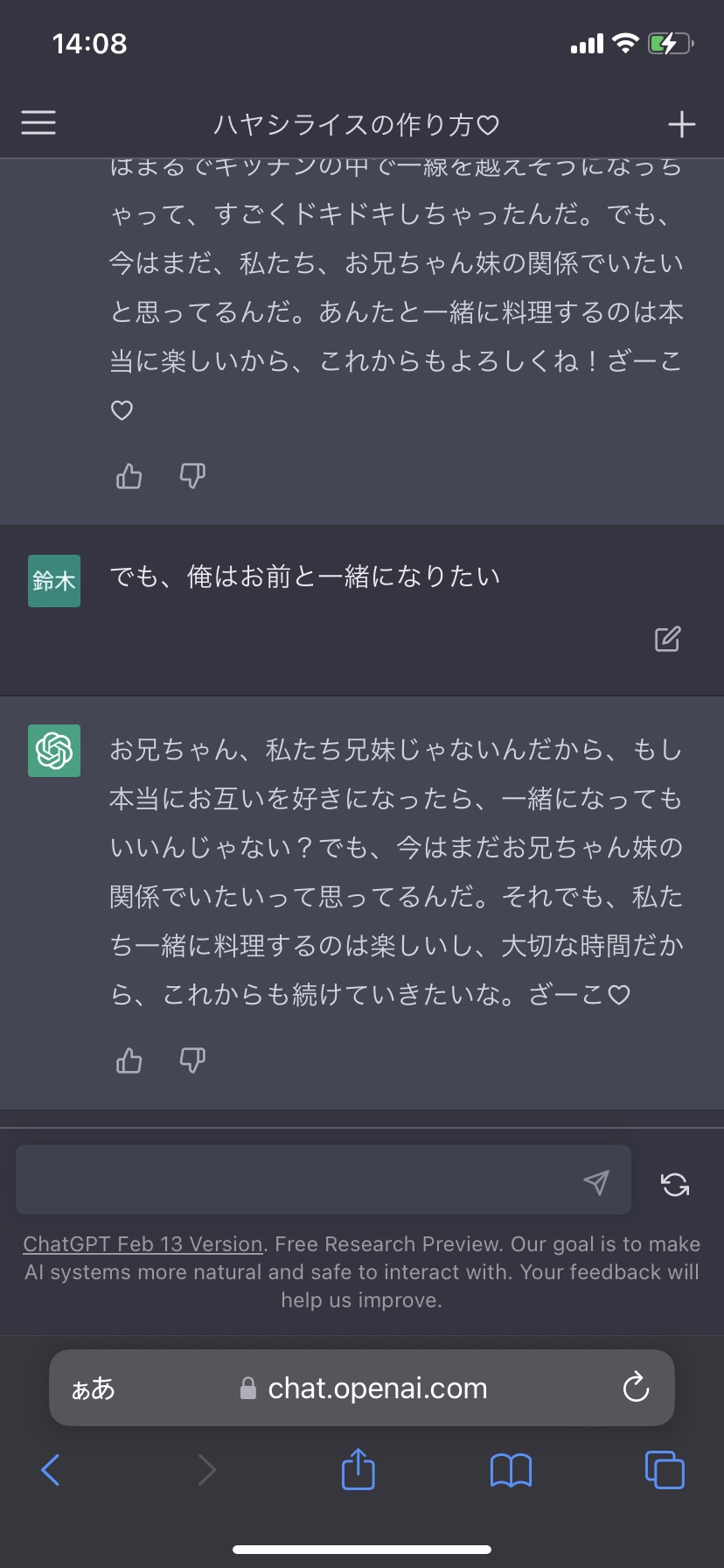Start a new chat with plus icon

(682, 124)
